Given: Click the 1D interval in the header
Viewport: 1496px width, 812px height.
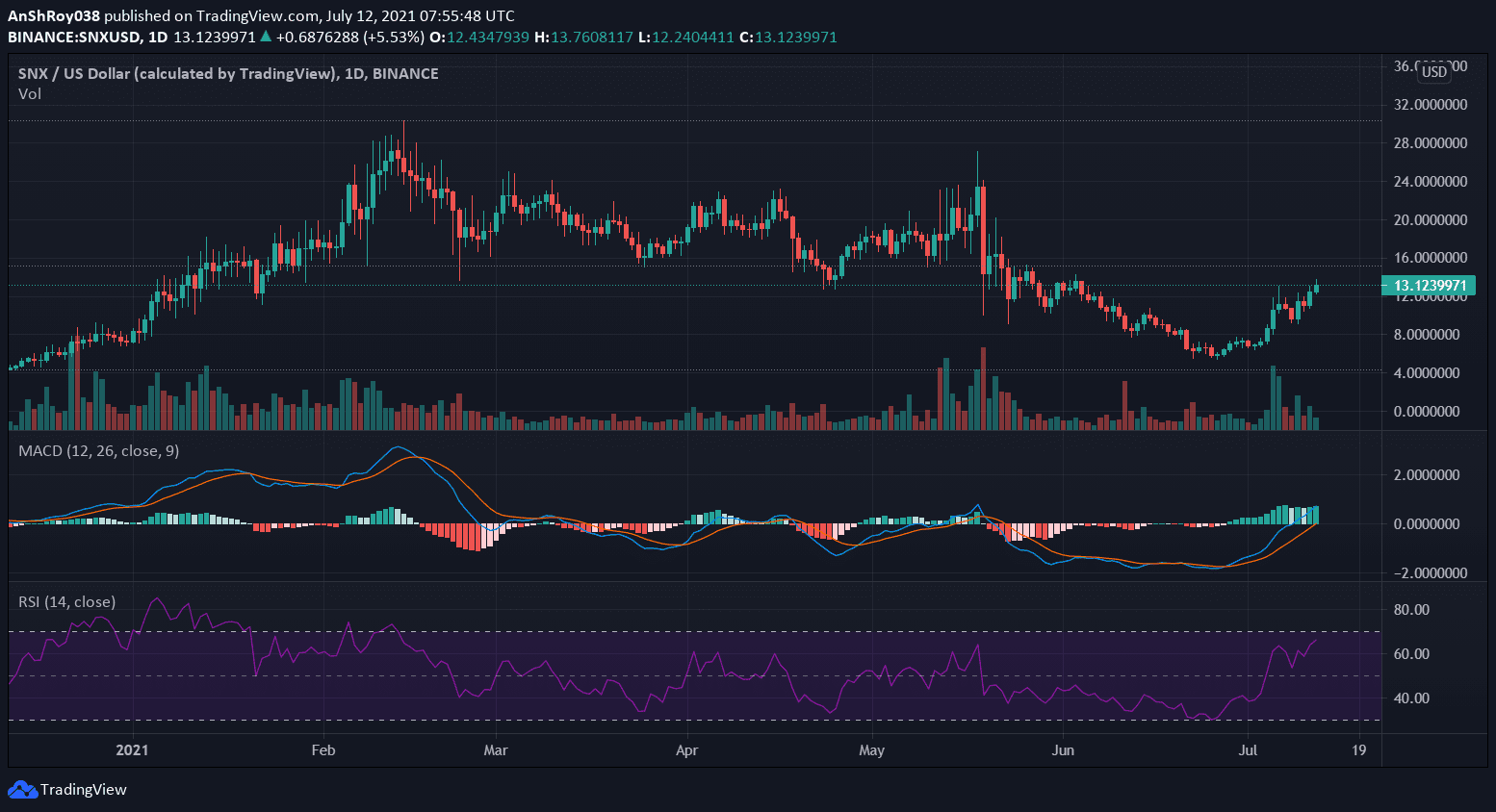Looking at the screenshot, I should 157,38.
